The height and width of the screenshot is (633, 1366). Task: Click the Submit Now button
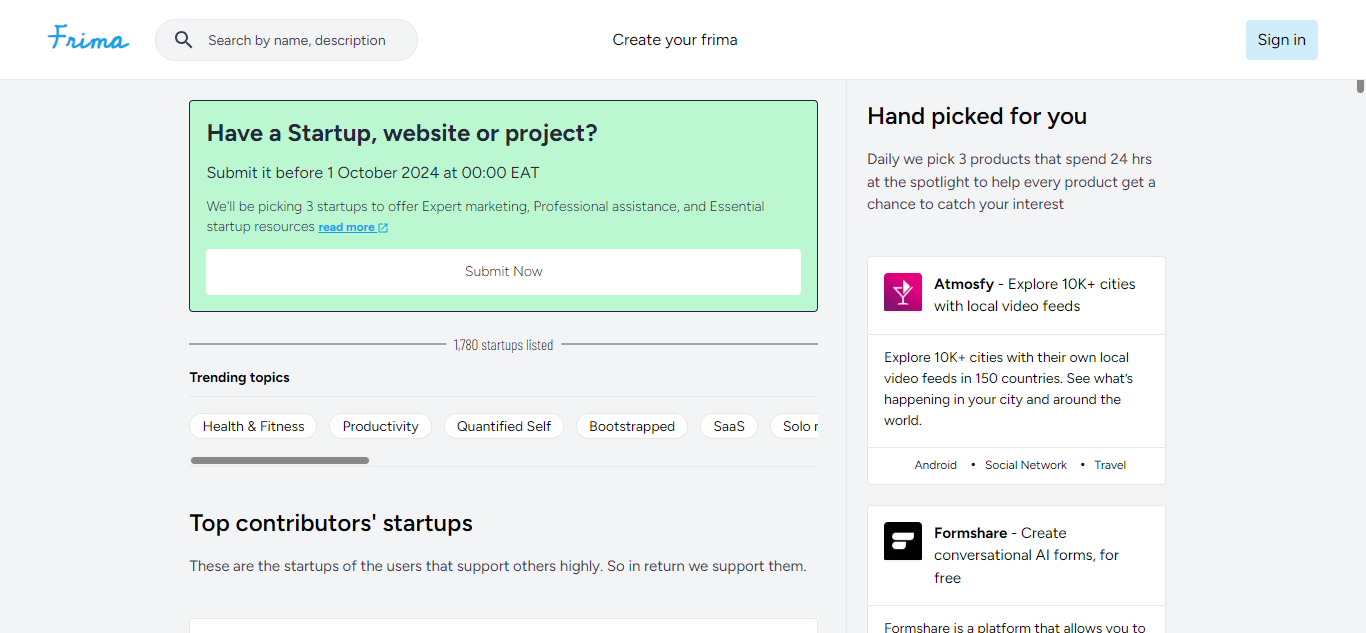[503, 272]
